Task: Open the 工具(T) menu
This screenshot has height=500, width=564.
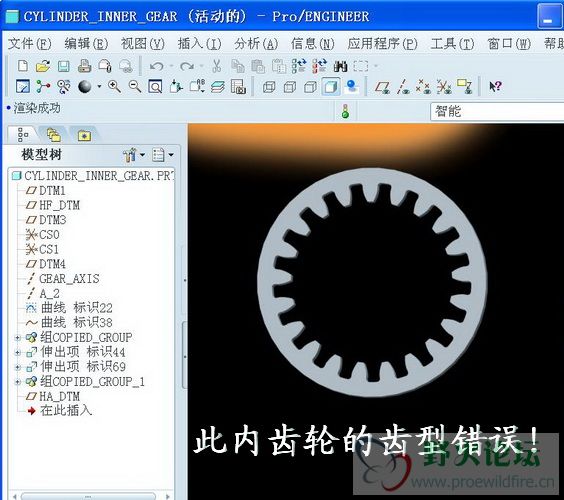Action: 452,44
